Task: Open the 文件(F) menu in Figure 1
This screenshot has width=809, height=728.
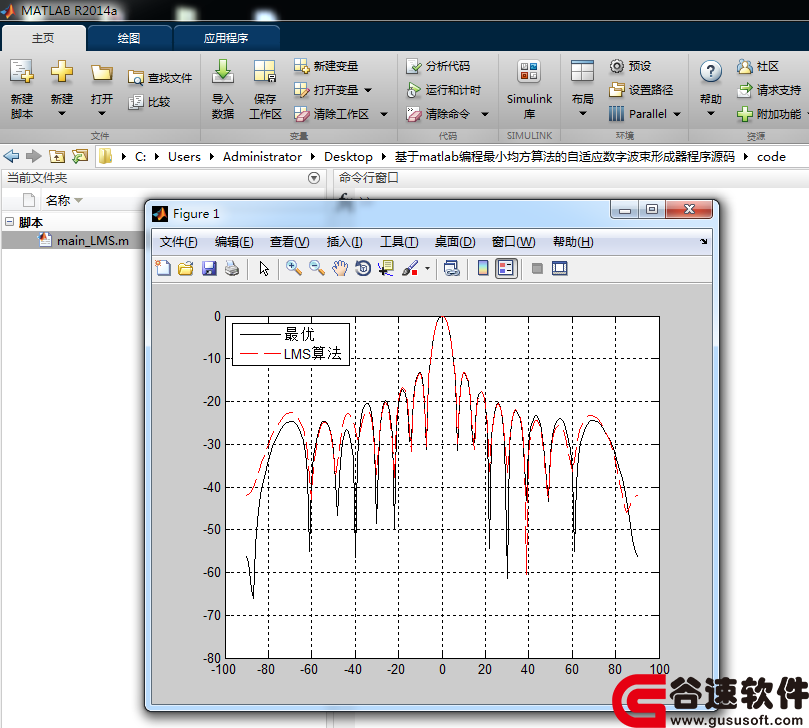Action: click(178, 241)
